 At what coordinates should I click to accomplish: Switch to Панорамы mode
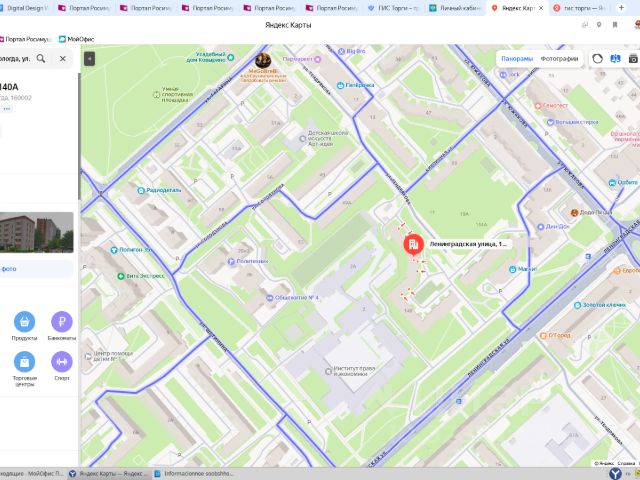pos(517,58)
